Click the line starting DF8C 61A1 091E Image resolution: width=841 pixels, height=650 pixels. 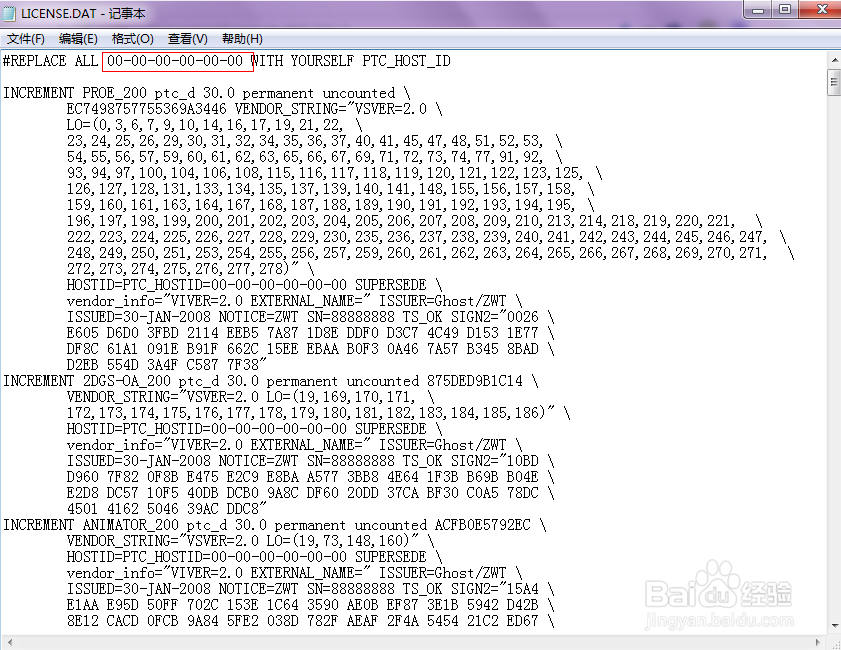(310, 349)
